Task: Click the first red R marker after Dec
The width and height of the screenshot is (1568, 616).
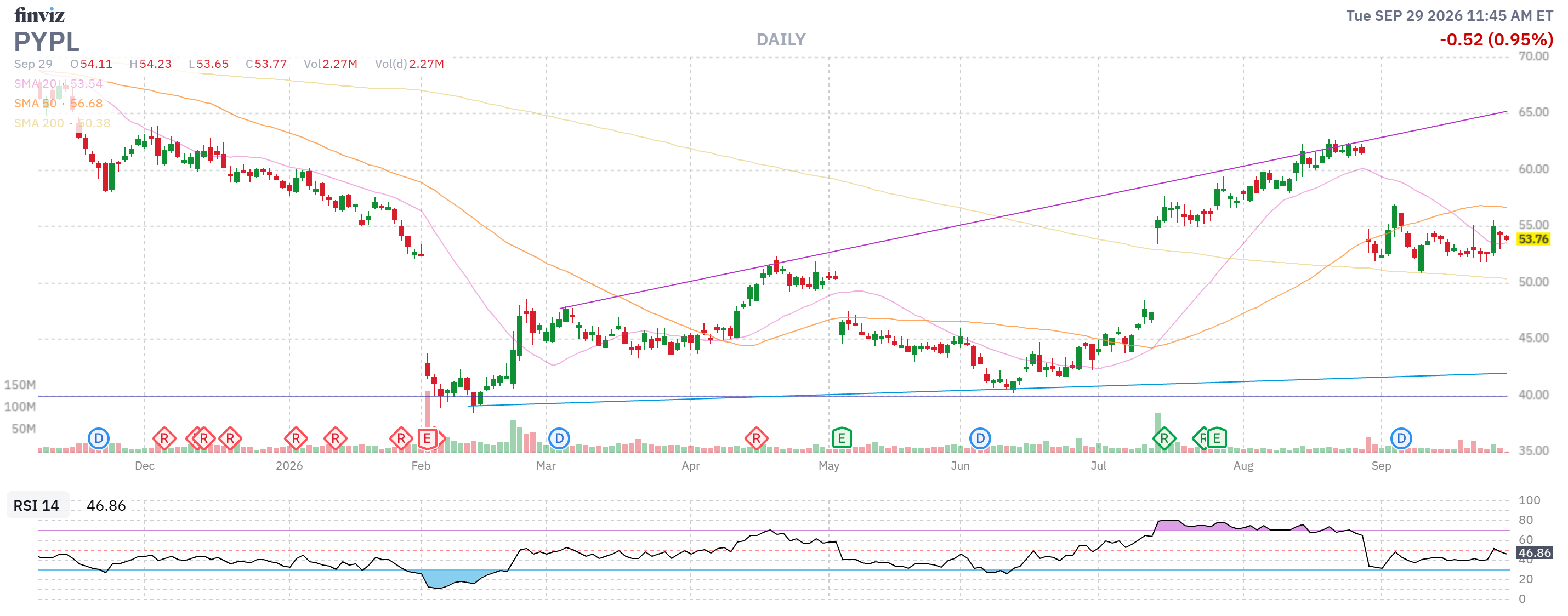Action: [x=164, y=438]
